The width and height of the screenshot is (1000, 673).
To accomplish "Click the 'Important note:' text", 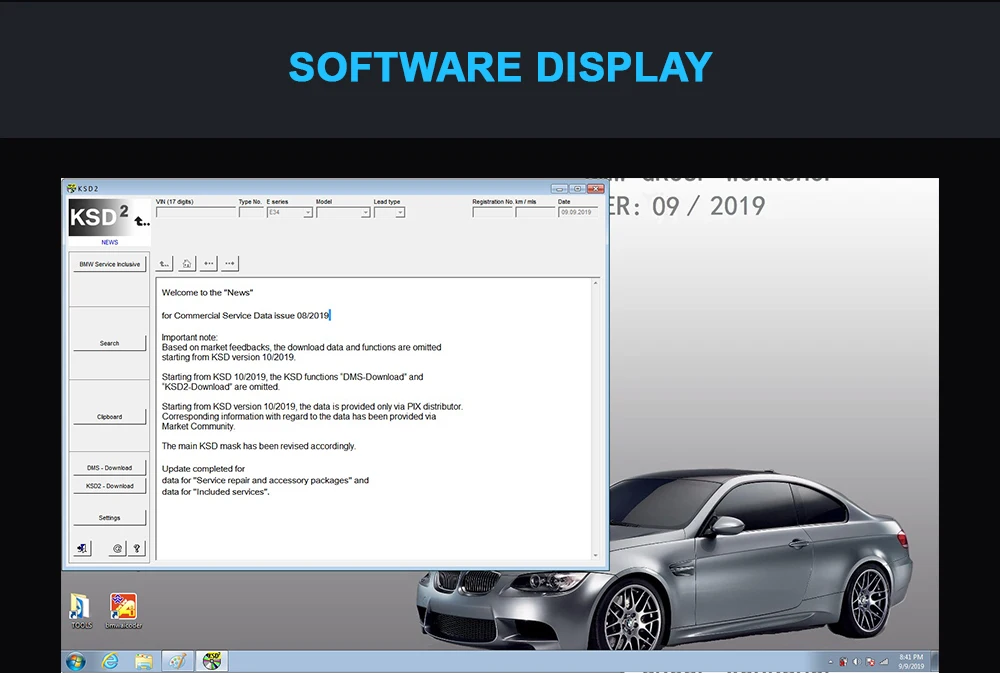I will click(189, 337).
